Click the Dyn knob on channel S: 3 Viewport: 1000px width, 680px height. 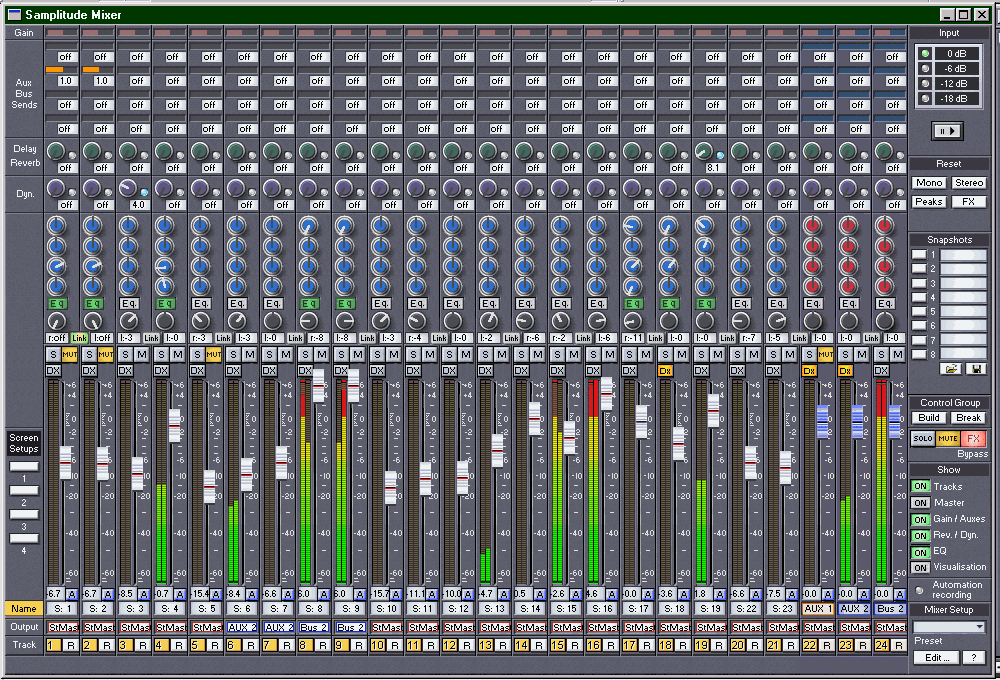click(x=128, y=188)
